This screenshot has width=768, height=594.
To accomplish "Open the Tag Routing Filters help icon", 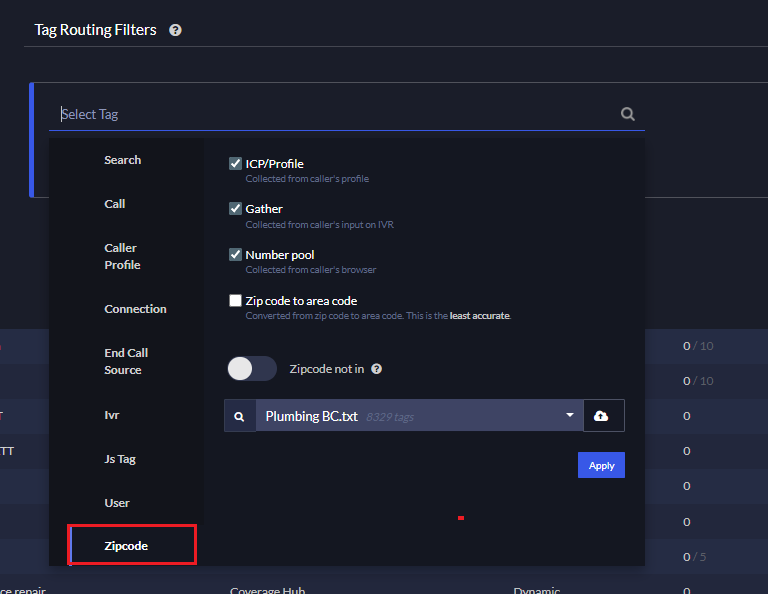I will (175, 30).
